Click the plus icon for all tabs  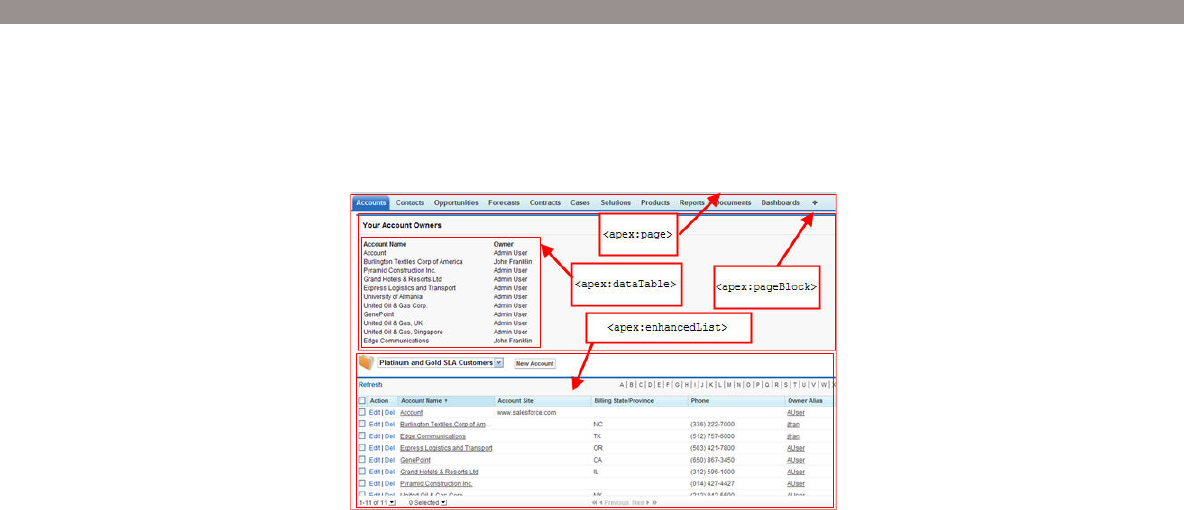click(815, 202)
